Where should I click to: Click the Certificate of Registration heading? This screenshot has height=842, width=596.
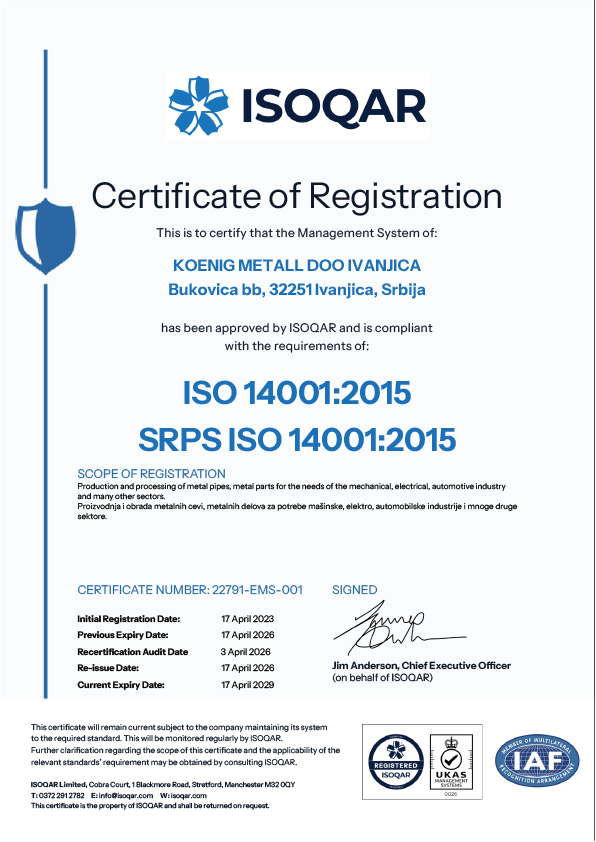[297, 196]
